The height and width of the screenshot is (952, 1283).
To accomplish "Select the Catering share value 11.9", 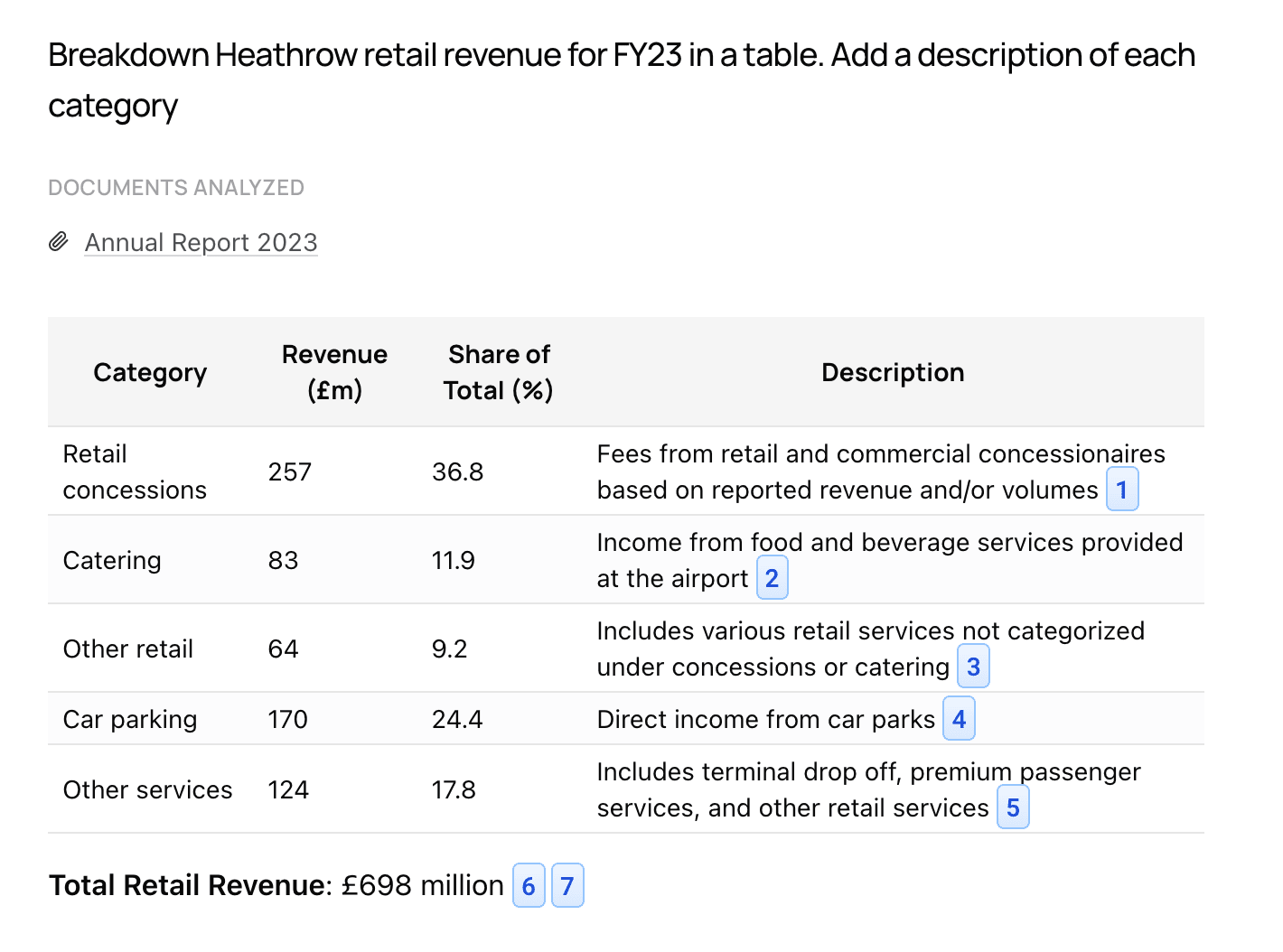I will (453, 560).
